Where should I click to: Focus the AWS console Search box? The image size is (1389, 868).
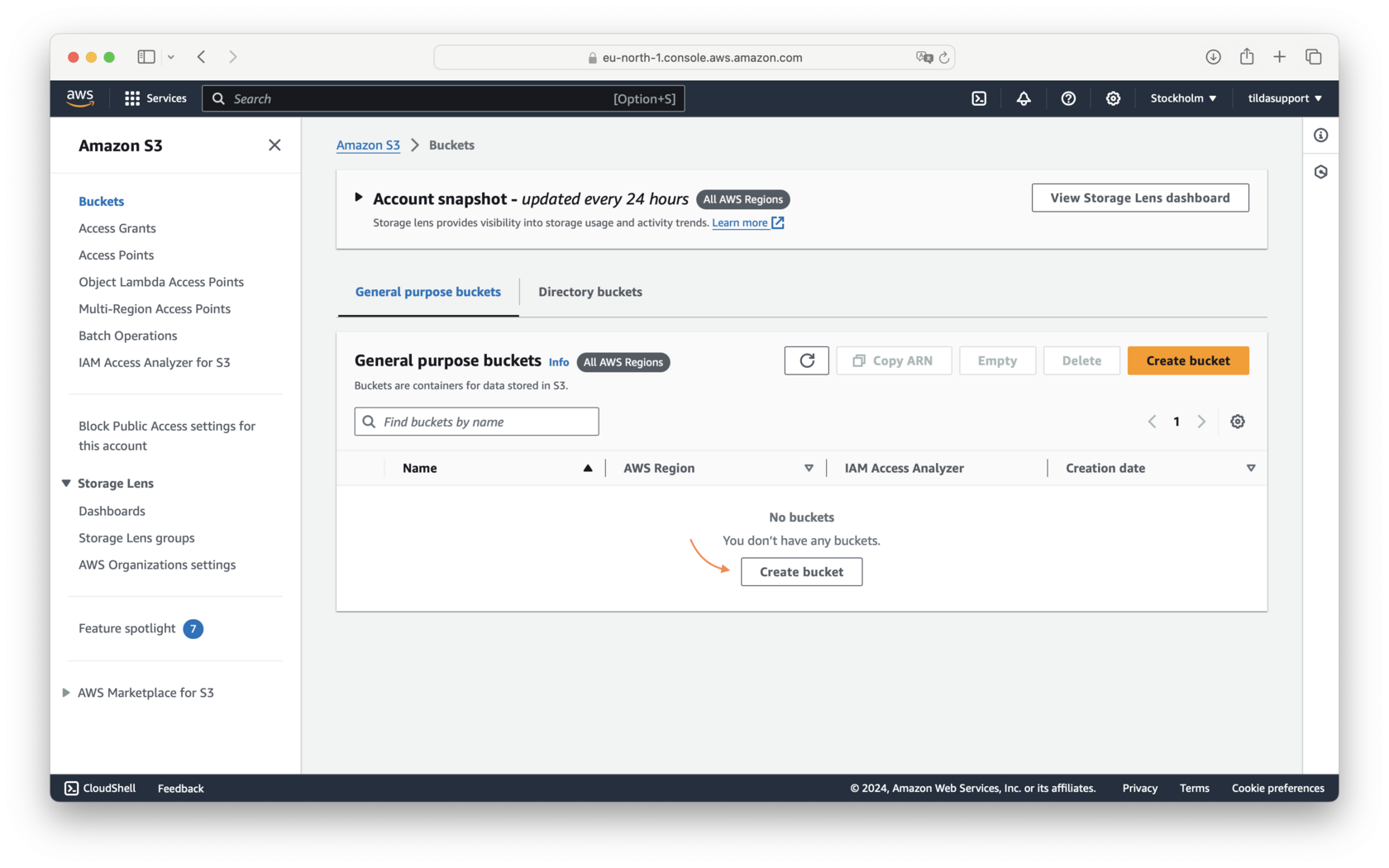pos(443,98)
